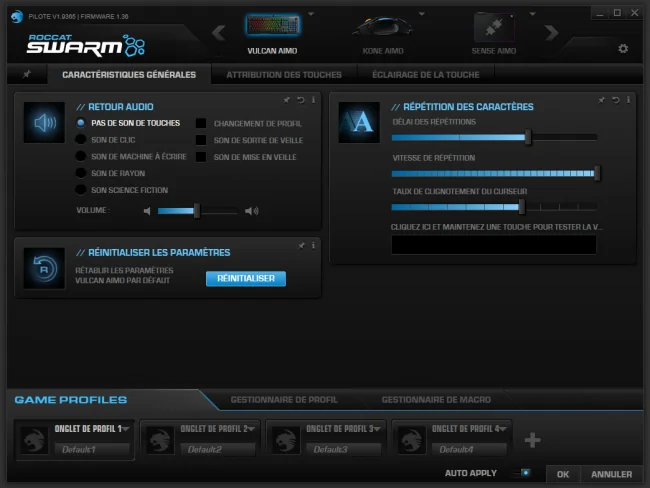Open the dropdown arrow next to Vulcan Aimo
The height and width of the screenshot is (488, 650).
311,14
